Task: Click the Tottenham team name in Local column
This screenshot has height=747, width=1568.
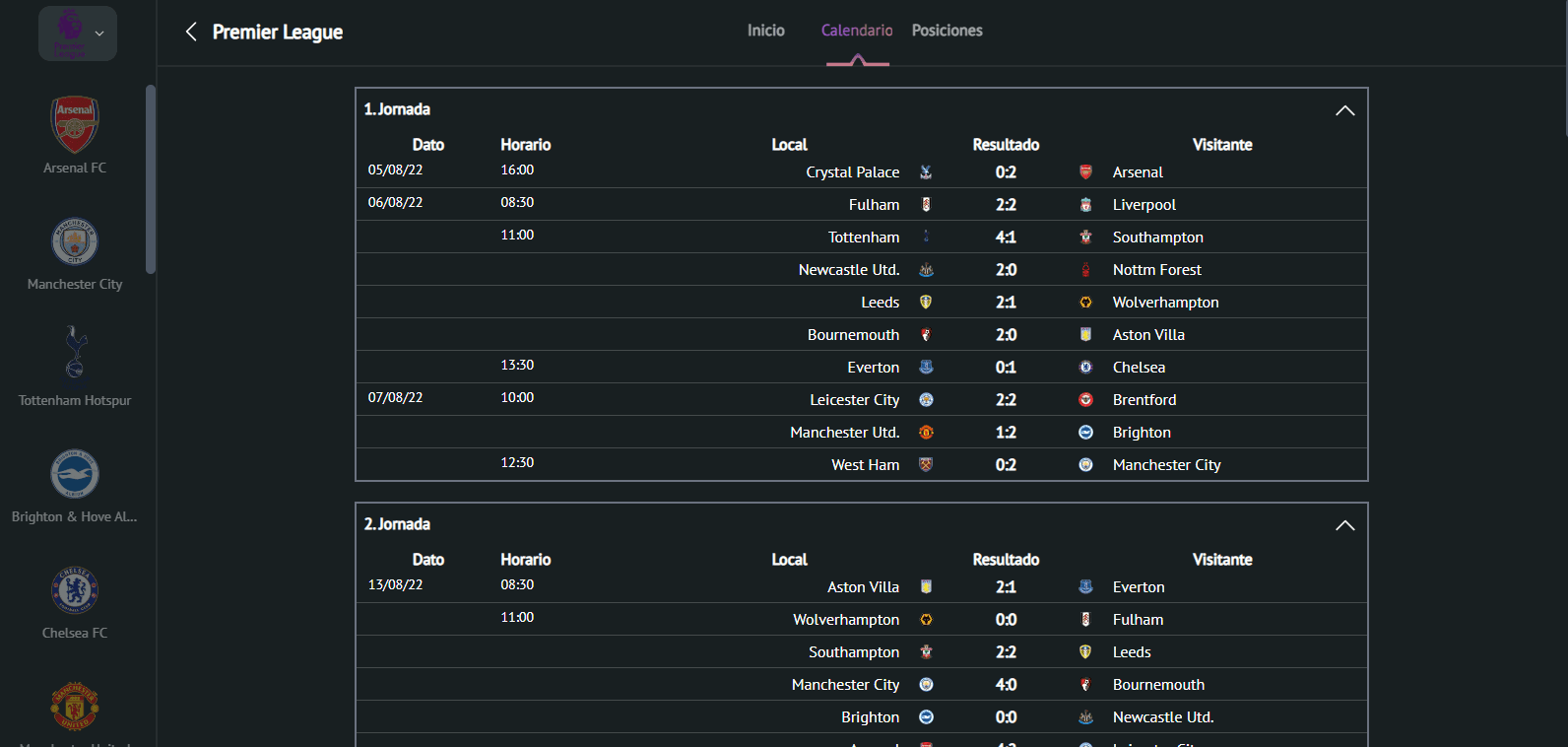Action: pos(863,238)
